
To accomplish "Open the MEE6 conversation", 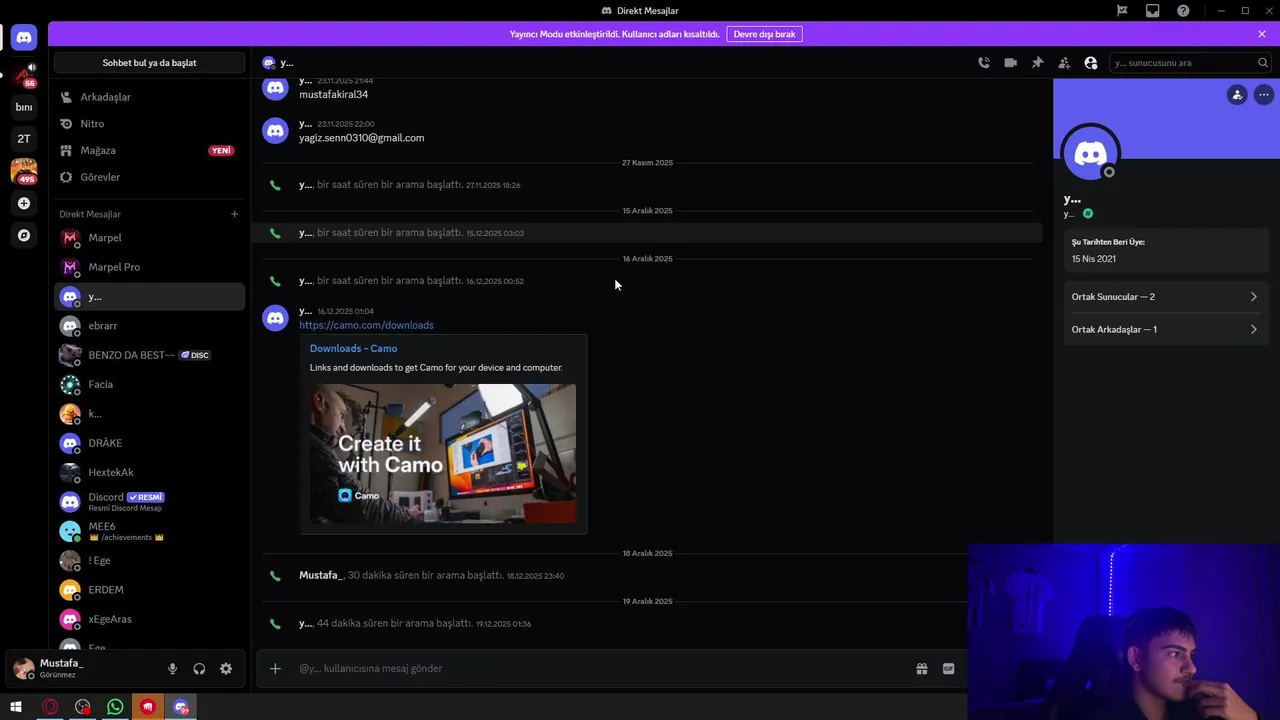I will pos(149,531).
